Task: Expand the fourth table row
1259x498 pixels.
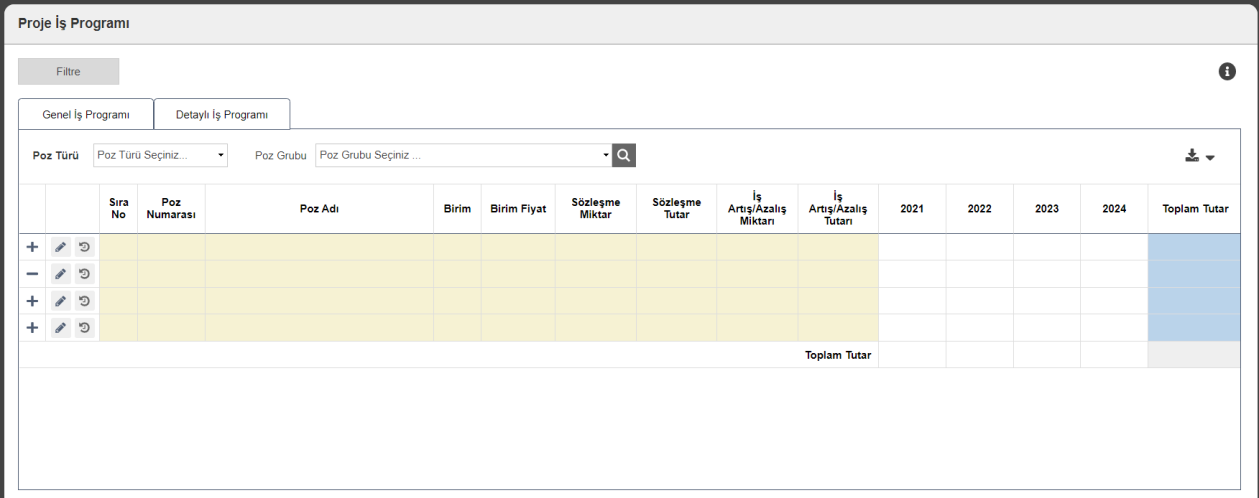Action: tap(32, 328)
